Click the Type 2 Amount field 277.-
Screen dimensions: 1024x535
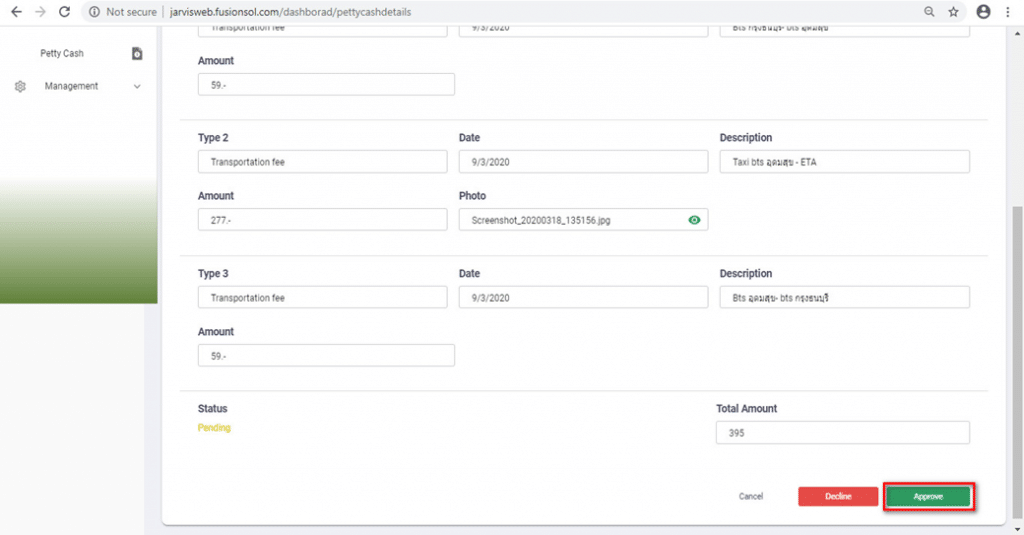[x=322, y=220]
